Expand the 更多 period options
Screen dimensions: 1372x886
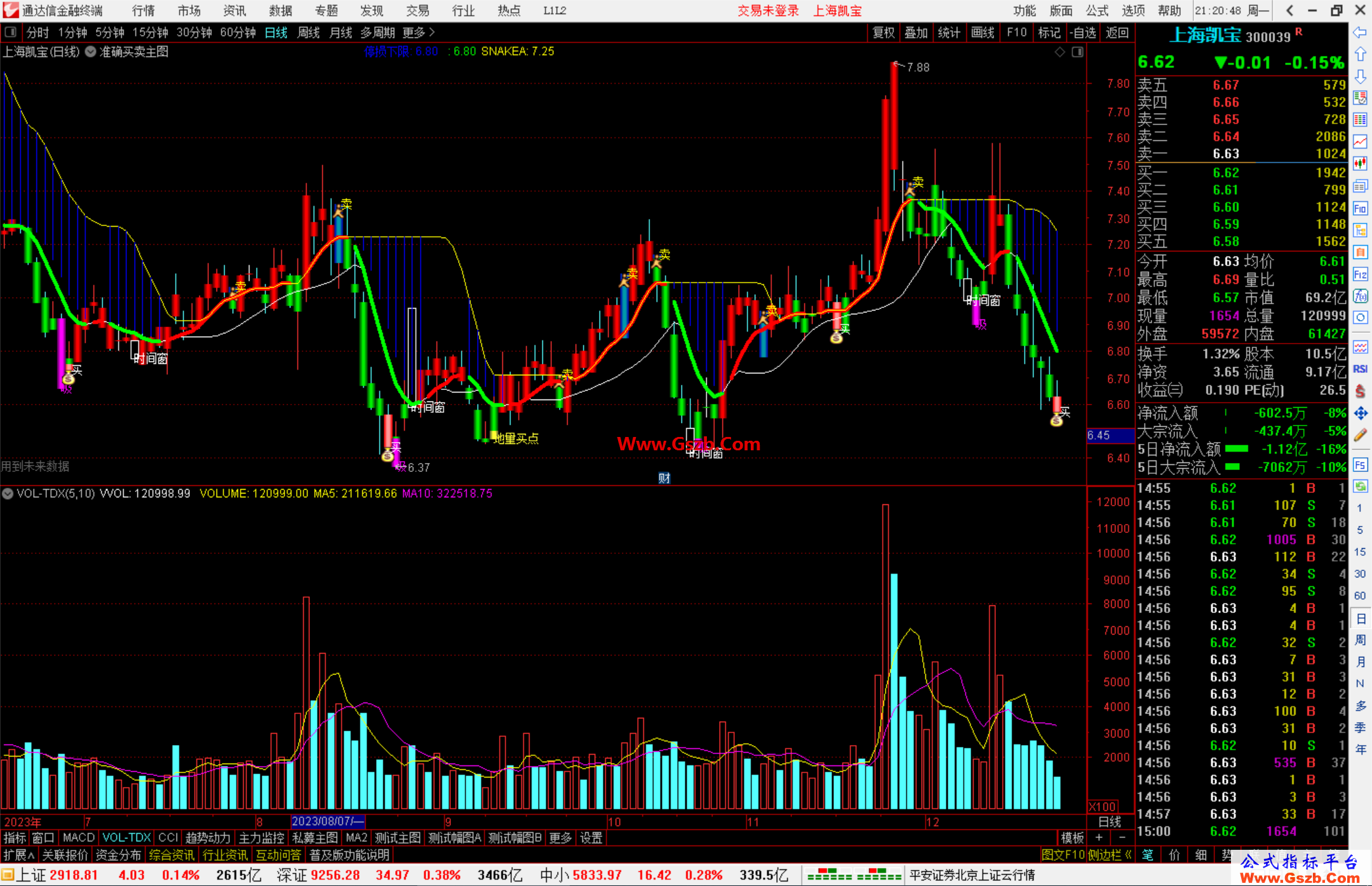pos(419,32)
